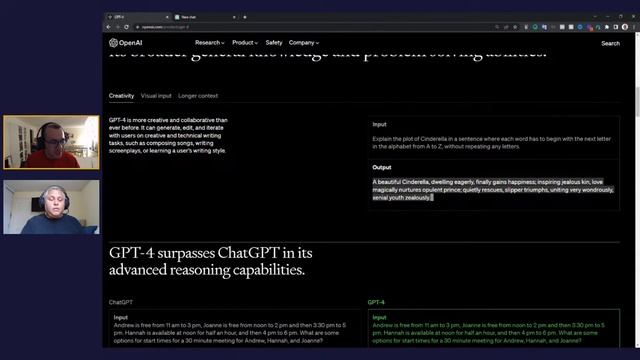Click the OpenAI logo in the header
The width and height of the screenshot is (640, 360).
pyautogui.click(x=126, y=43)
